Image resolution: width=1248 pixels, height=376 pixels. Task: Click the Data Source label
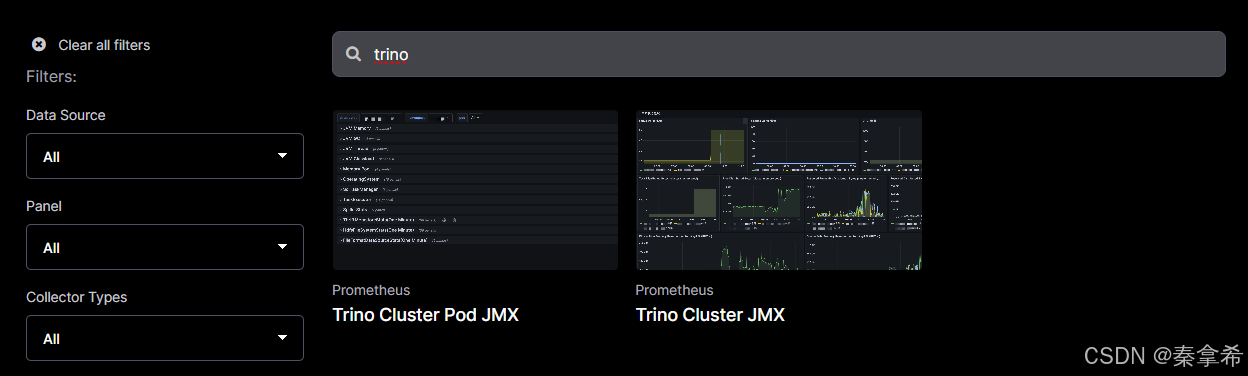pyautogui.click(x=66, y=115)
